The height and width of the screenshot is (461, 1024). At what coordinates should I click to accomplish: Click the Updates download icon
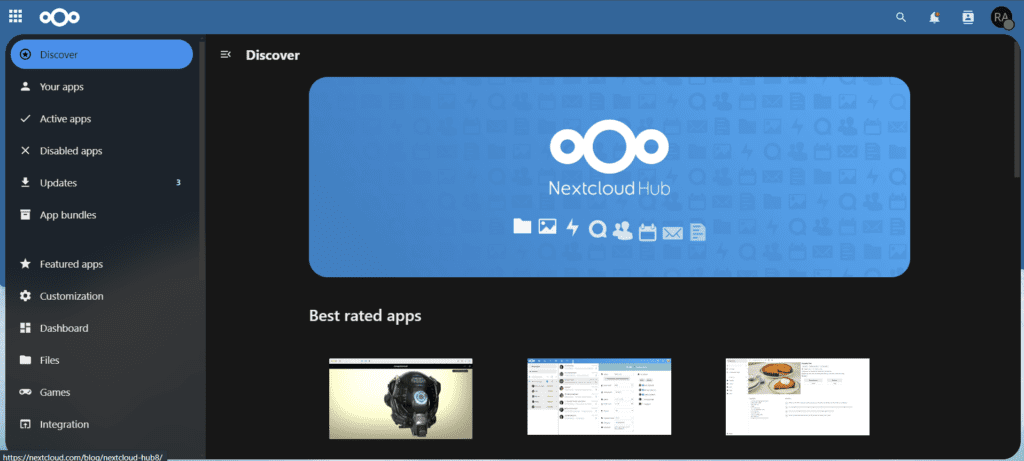tap(25, 183)
